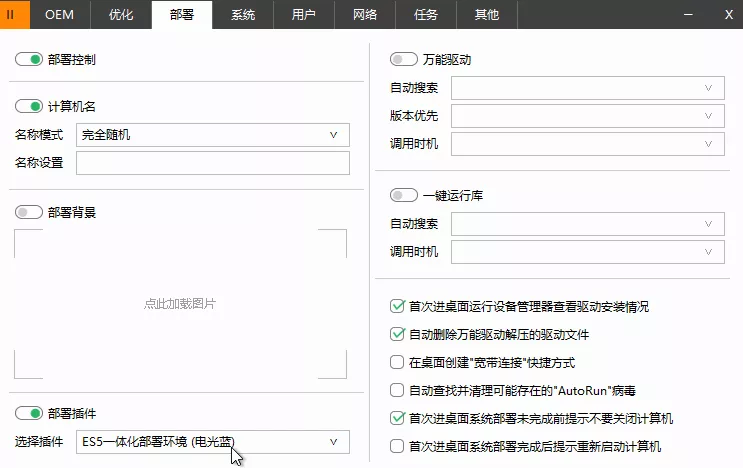Open the 版本优先 dropdown
The height and width of the screenshot is (468, 743).
[x=587, y=116]
